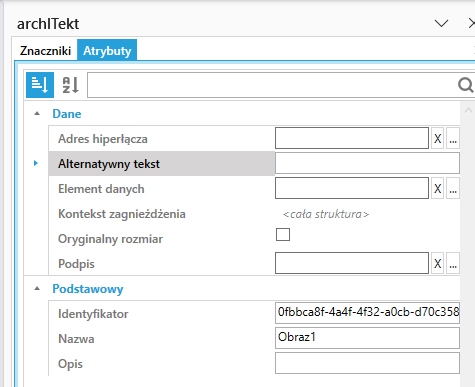
Task: Clear Podpis field with X button
Action: [x=437, y=263]
